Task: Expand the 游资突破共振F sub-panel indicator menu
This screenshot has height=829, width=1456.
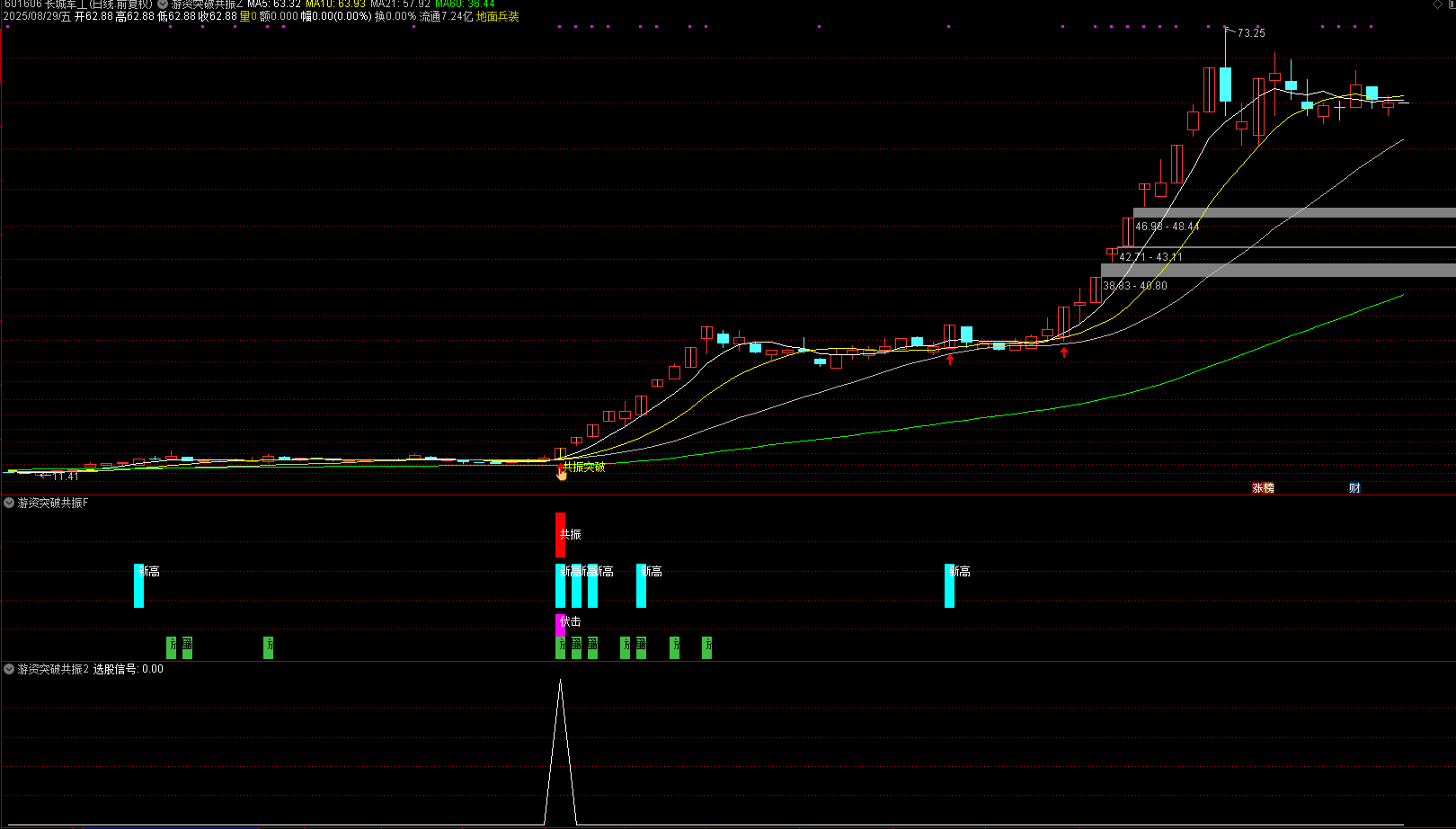Action: pos(9,503)
